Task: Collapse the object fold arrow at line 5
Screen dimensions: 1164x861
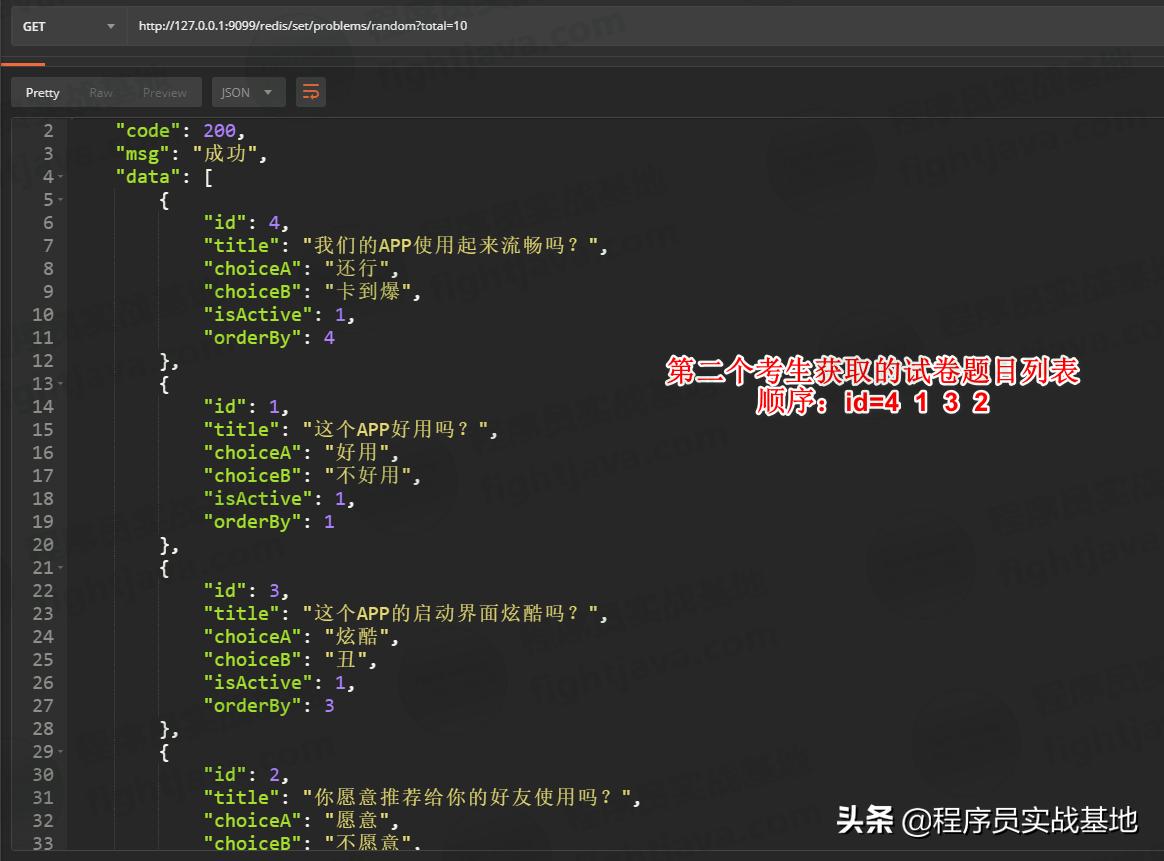Action: click(x=60, y=200)
